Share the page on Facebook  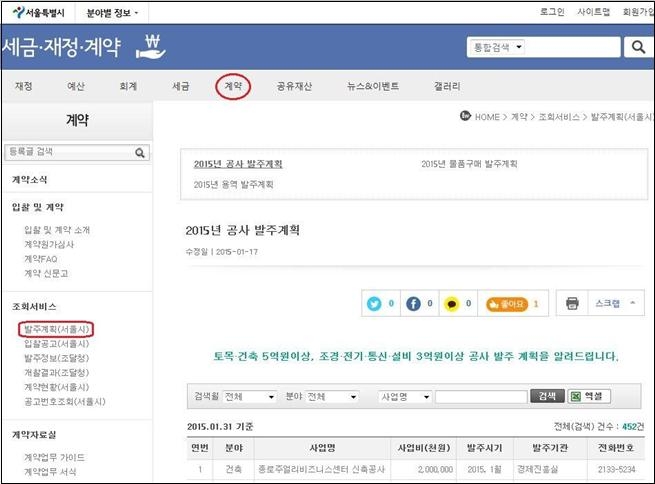414,303
